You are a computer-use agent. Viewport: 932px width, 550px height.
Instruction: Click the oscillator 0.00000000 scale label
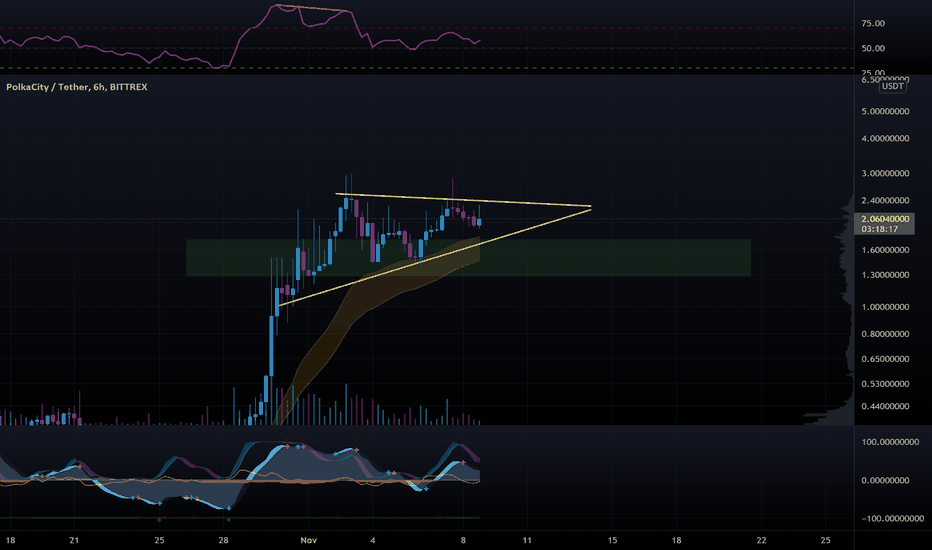coord(885,480)
